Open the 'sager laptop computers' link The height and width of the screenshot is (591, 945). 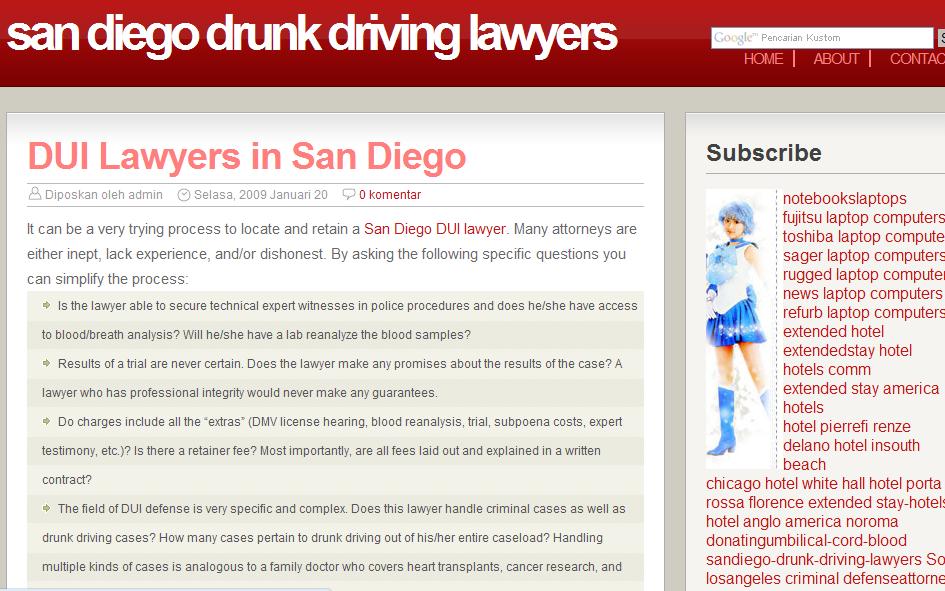(864, 255)
